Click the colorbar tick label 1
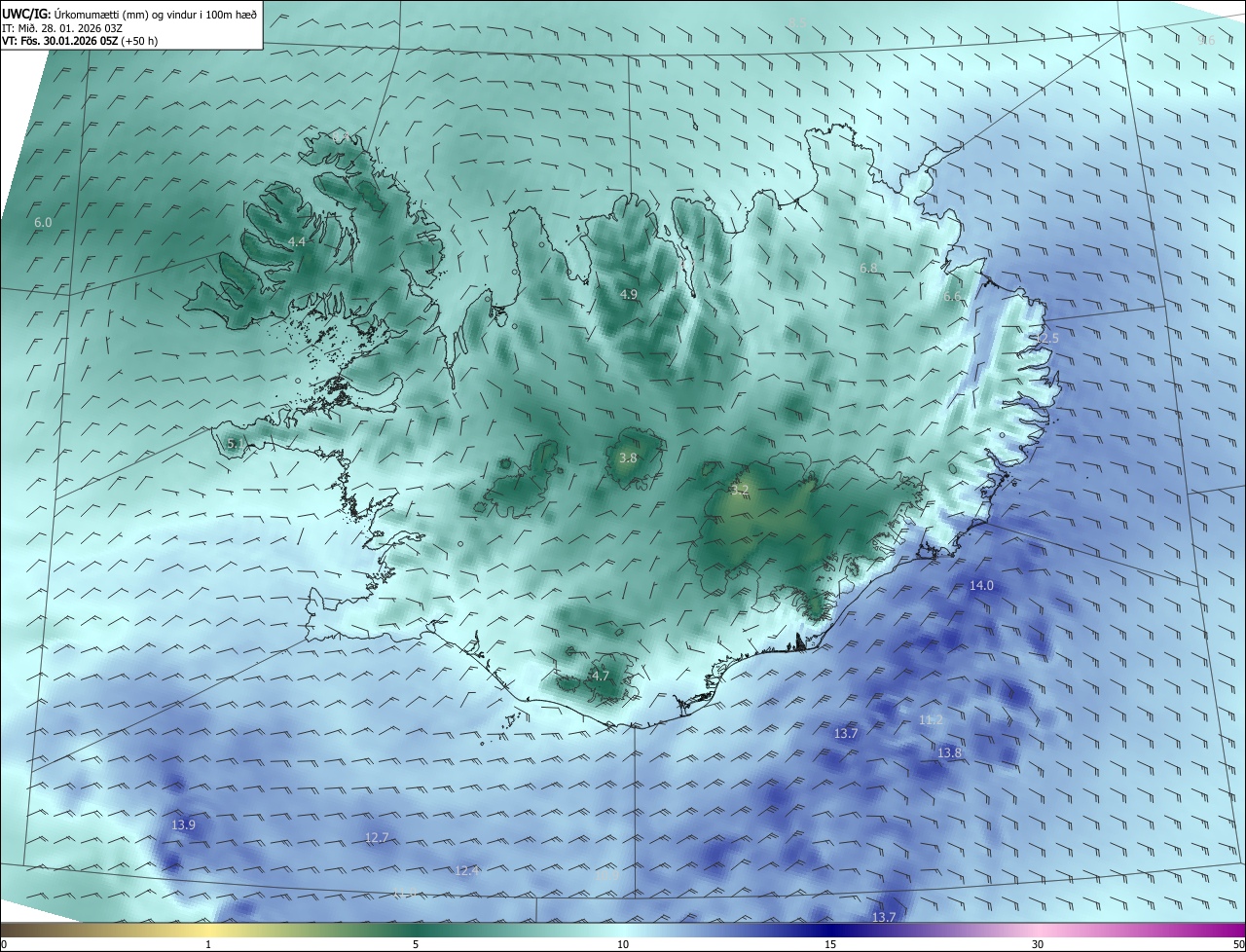Image resolution: width=1246 pixels, height=952 pixels. tap(208, 944)
